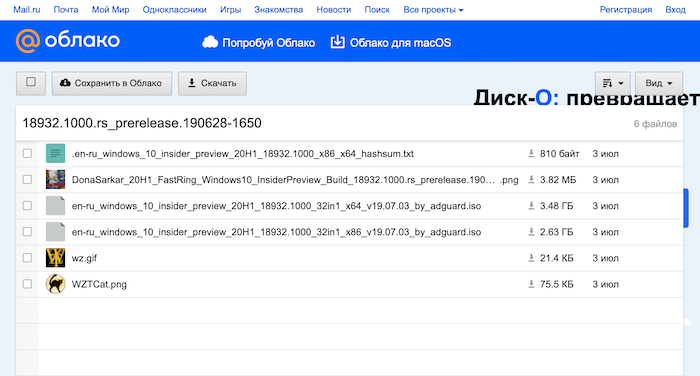The height and width of the screenshot is (376, 700).
Task: Open the Вид view dropdown
Action: [659, 84]
